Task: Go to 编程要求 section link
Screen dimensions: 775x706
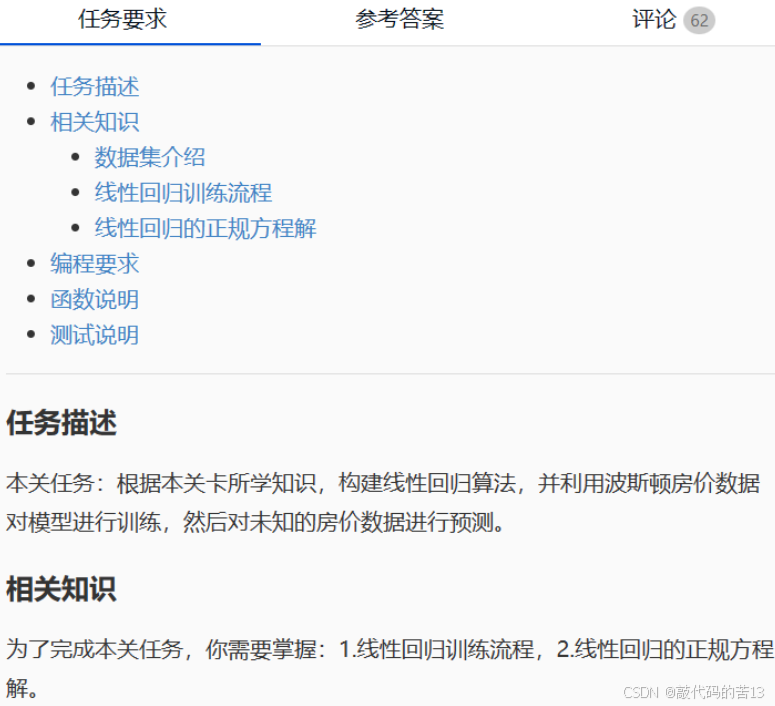Action: coord(94,264)
